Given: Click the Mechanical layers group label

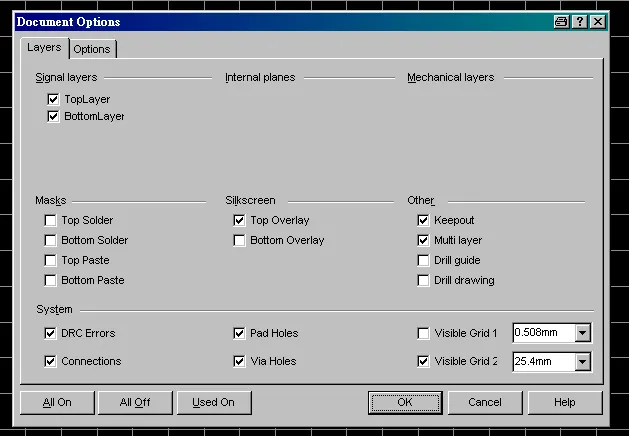Looking at the screenshot, I should click(x=450, y=77).
